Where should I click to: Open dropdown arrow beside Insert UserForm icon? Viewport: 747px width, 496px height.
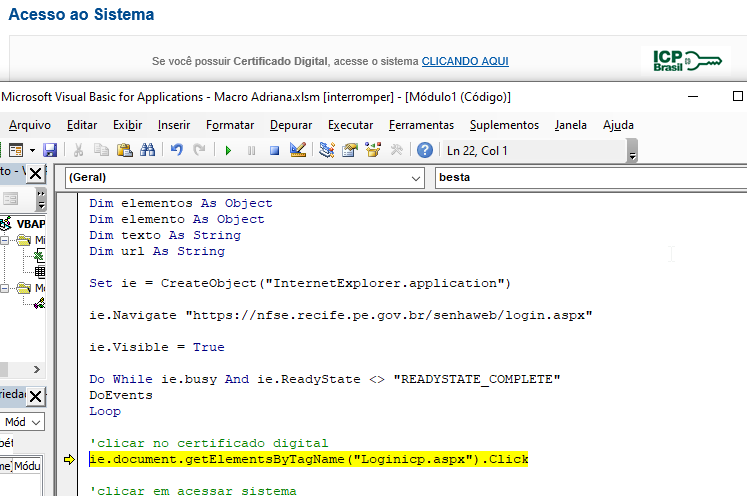tap(32, 151)
